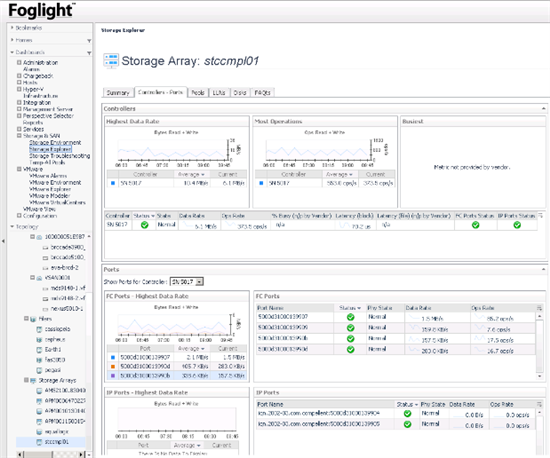Expand the Configuration node
The image size is (550, 458).
pyautogui.click(x=19, y=216)
